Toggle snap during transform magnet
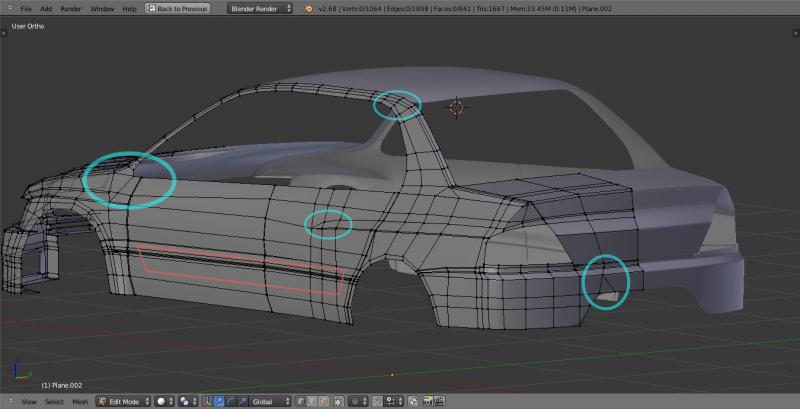 click(376, 401)
